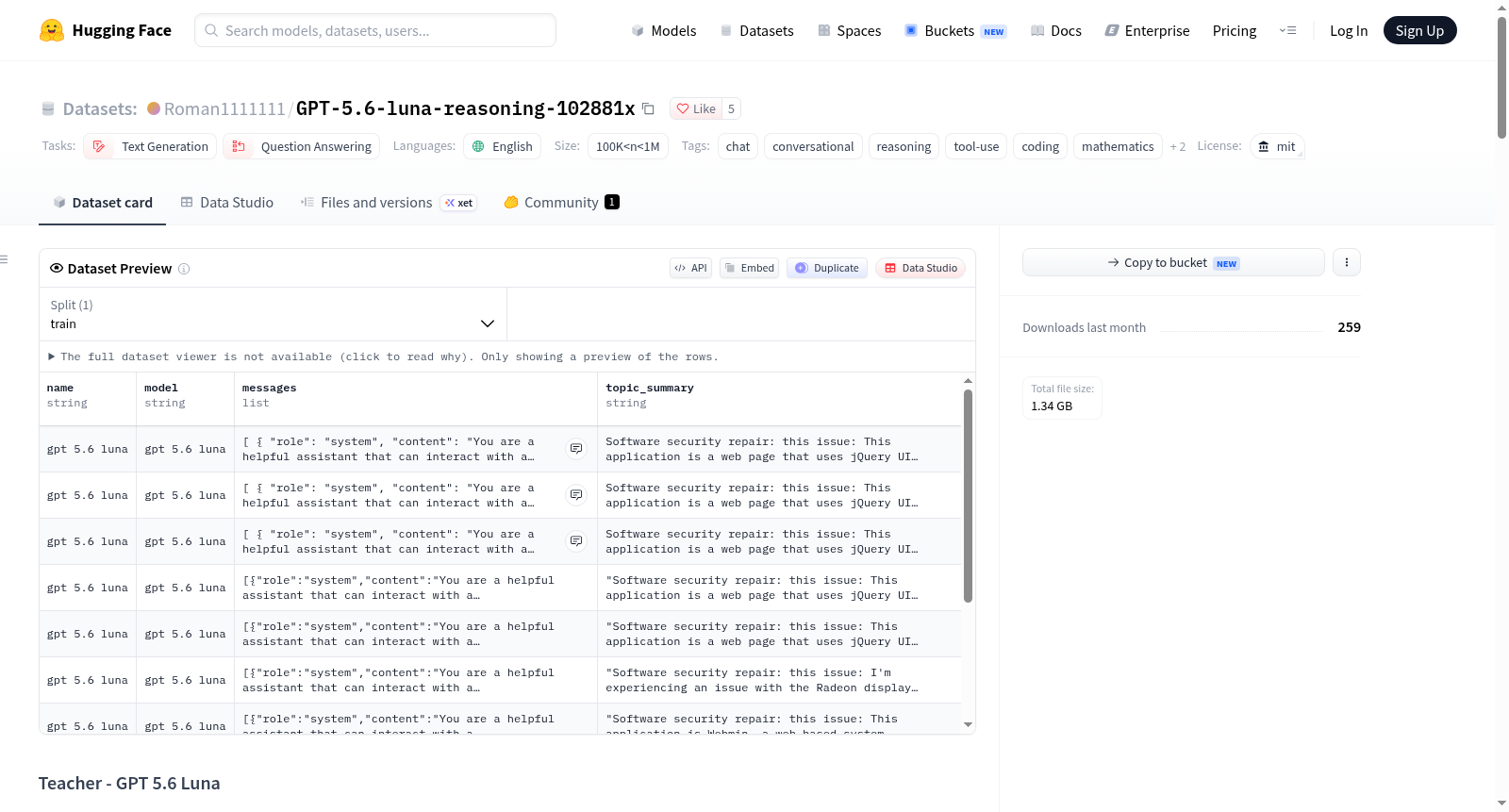Image resolution: width=1509 pixels, height=812 pixels.
Task: Copy dataset name with copy icon
Action: coord(648,108)
